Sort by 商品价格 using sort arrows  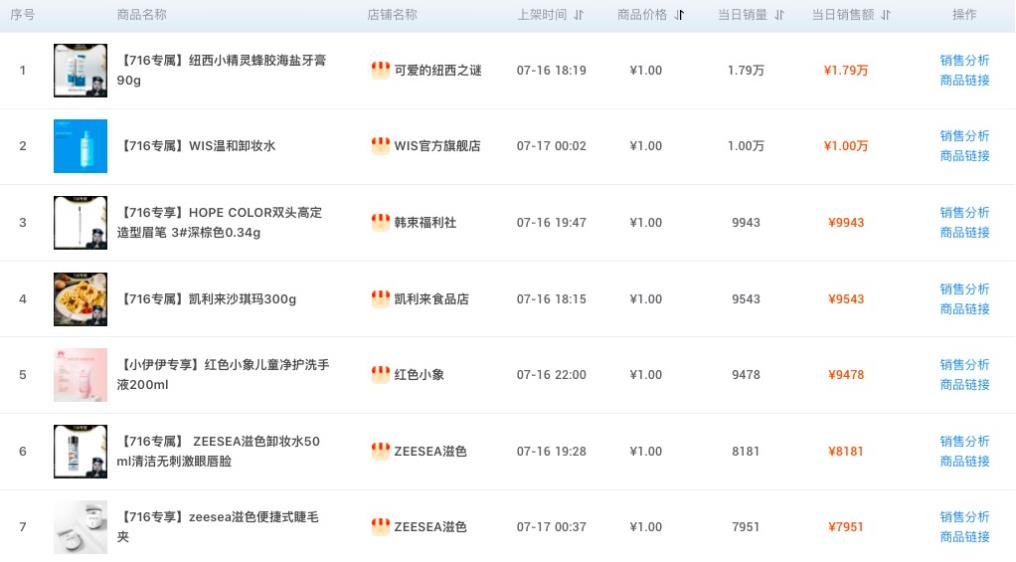point(680,15)
